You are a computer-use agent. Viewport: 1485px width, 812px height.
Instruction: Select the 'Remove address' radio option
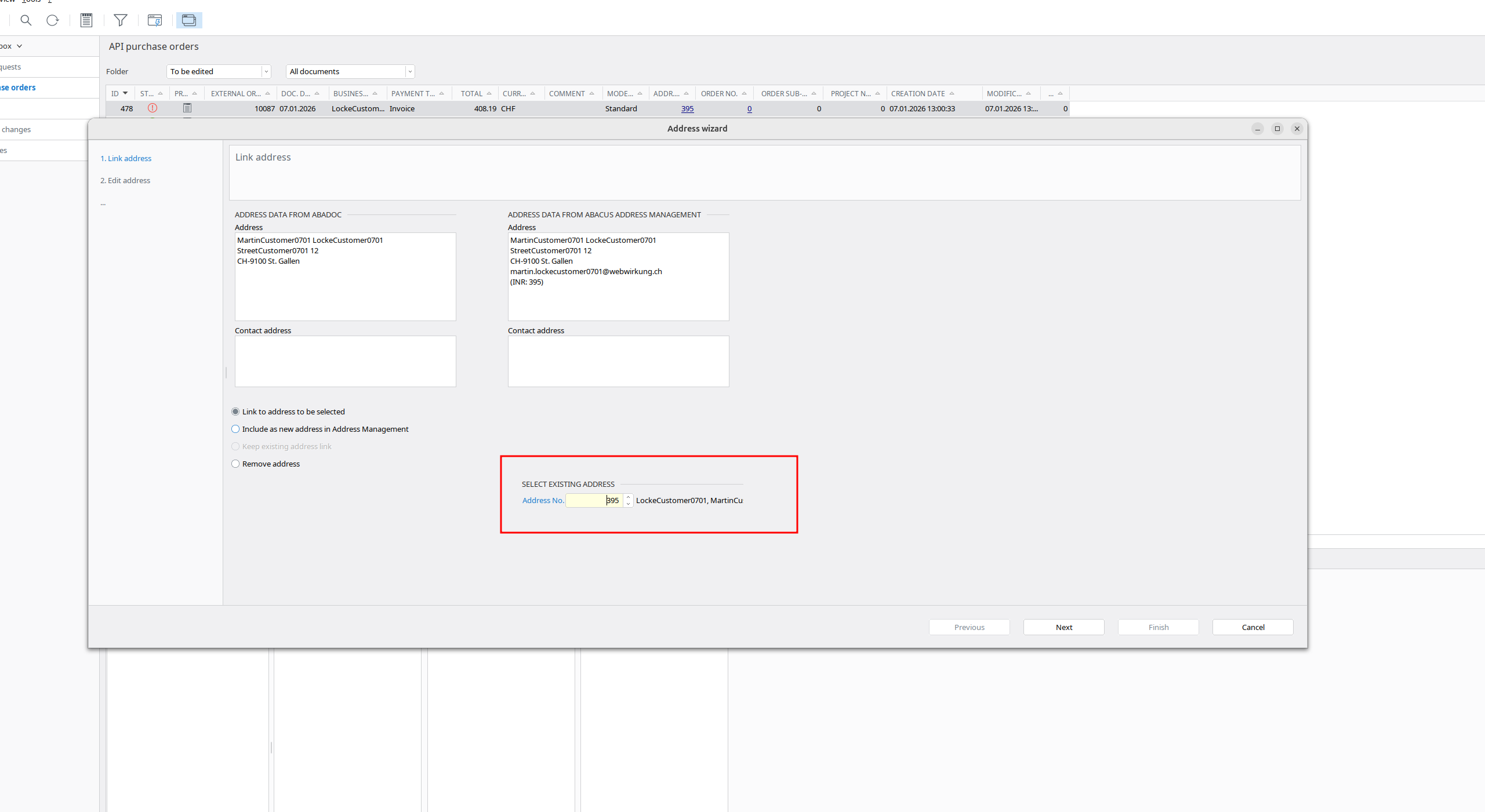click(x=235, y=464)
